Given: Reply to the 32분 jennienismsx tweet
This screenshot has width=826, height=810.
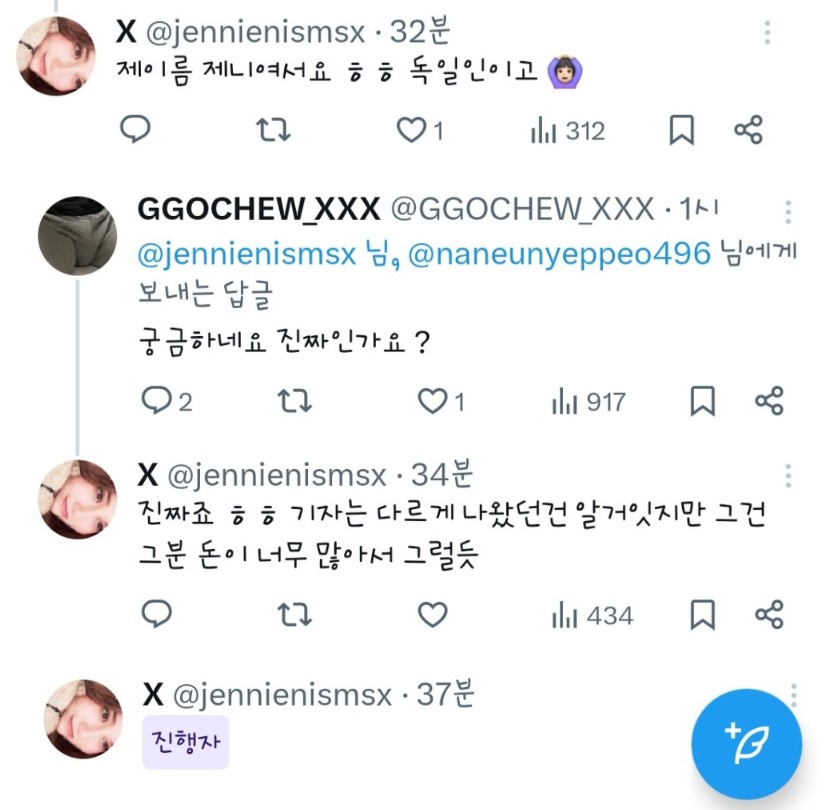Looking at the screenshot, I should pyautogui.click(x=135, y=130).
